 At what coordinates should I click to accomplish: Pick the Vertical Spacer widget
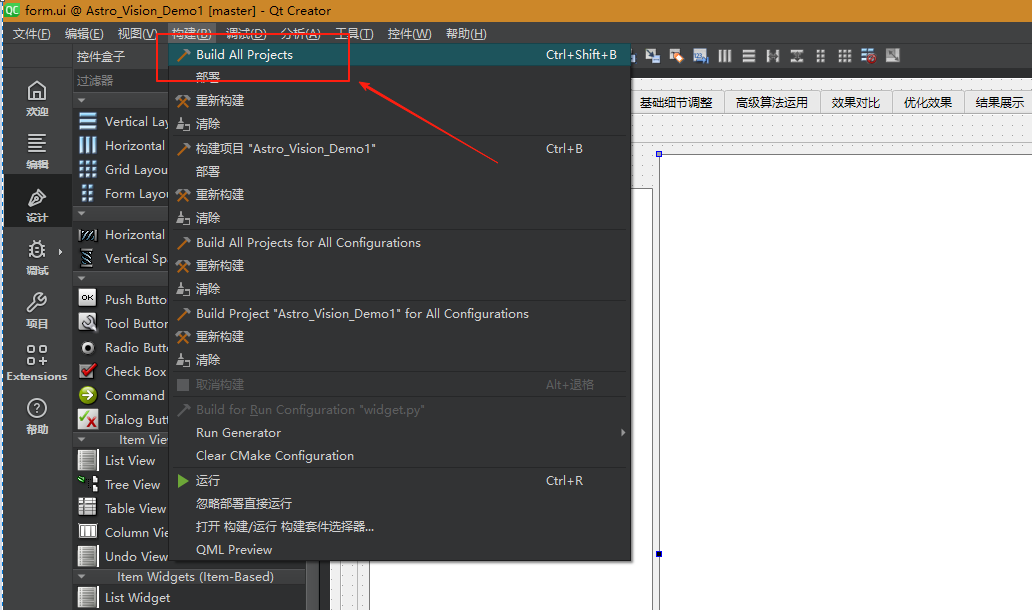122,259
